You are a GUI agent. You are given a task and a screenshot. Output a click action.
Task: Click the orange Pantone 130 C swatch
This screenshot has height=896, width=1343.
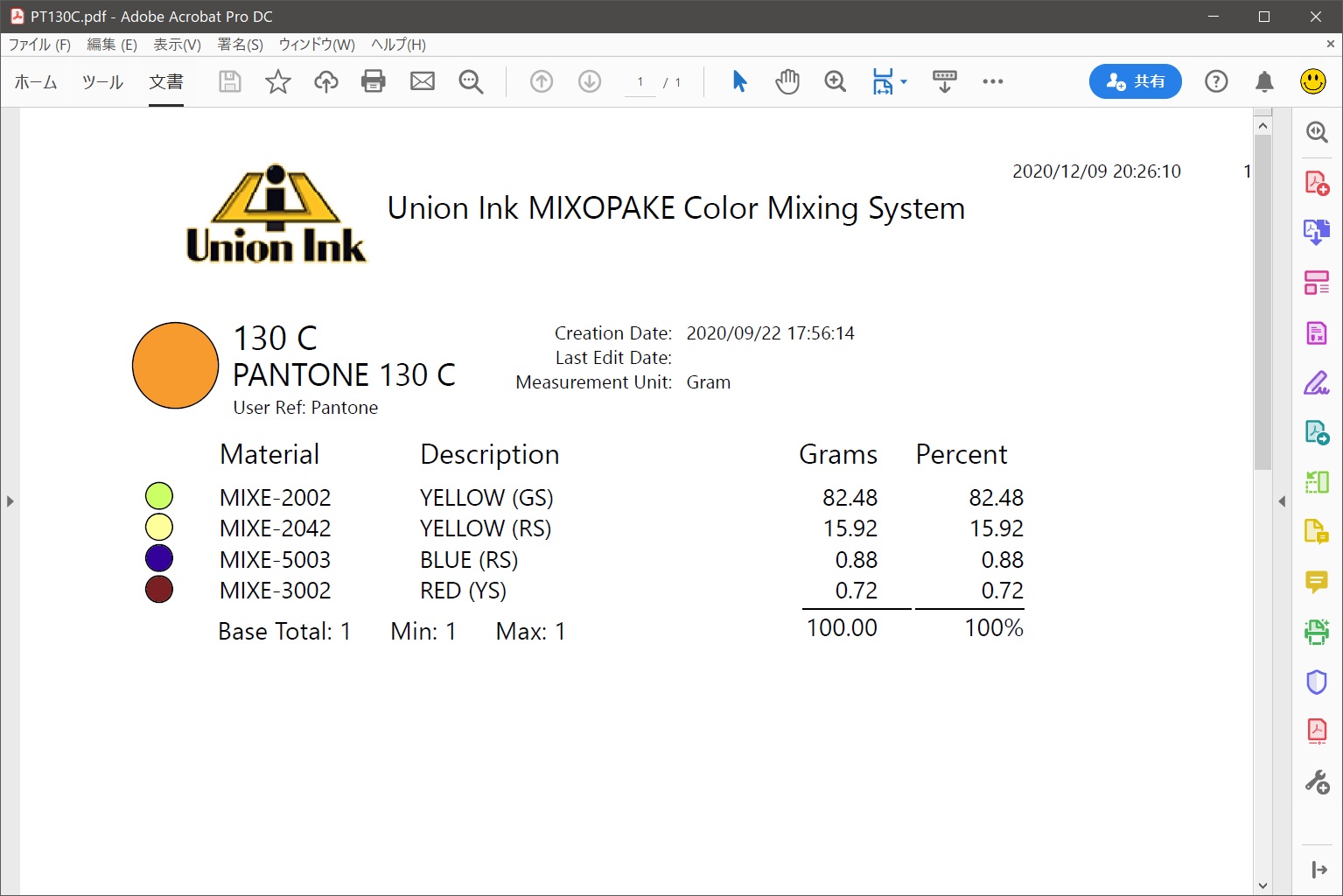(x=175, y=366)
